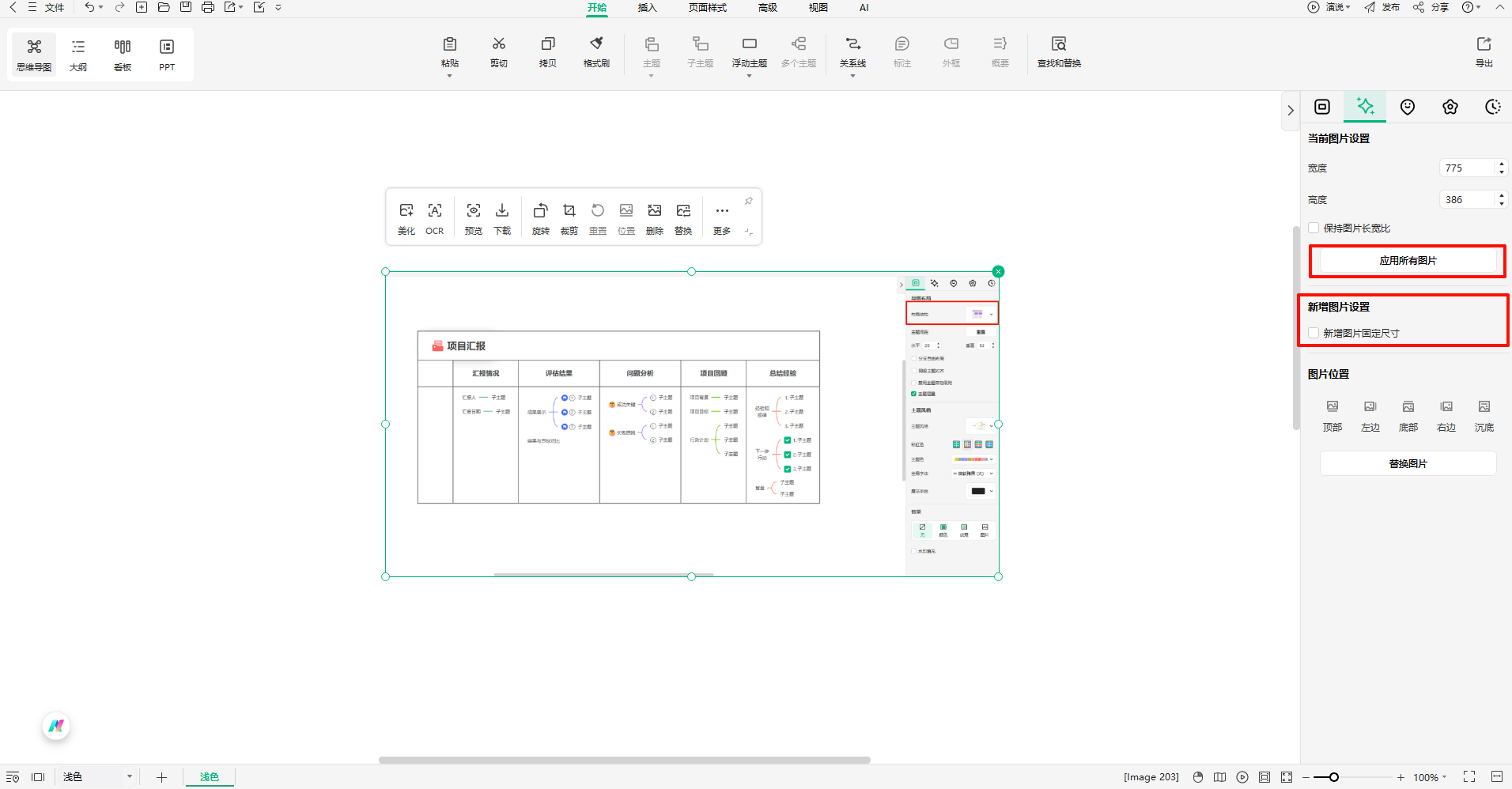Set image position to 顶部 top
Viewport: 1512px width, 789px height.
pyautogui.click(x=1332, y=416)
